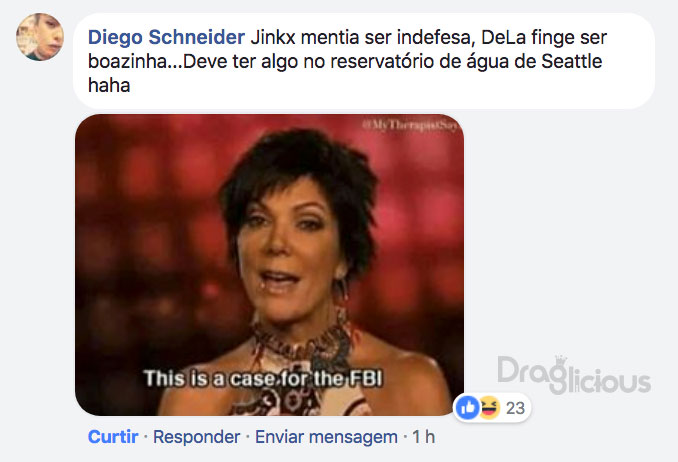
Task: Open Diego Schneider's profile picture
Action: pyautogui.click(x=40, y=37)
